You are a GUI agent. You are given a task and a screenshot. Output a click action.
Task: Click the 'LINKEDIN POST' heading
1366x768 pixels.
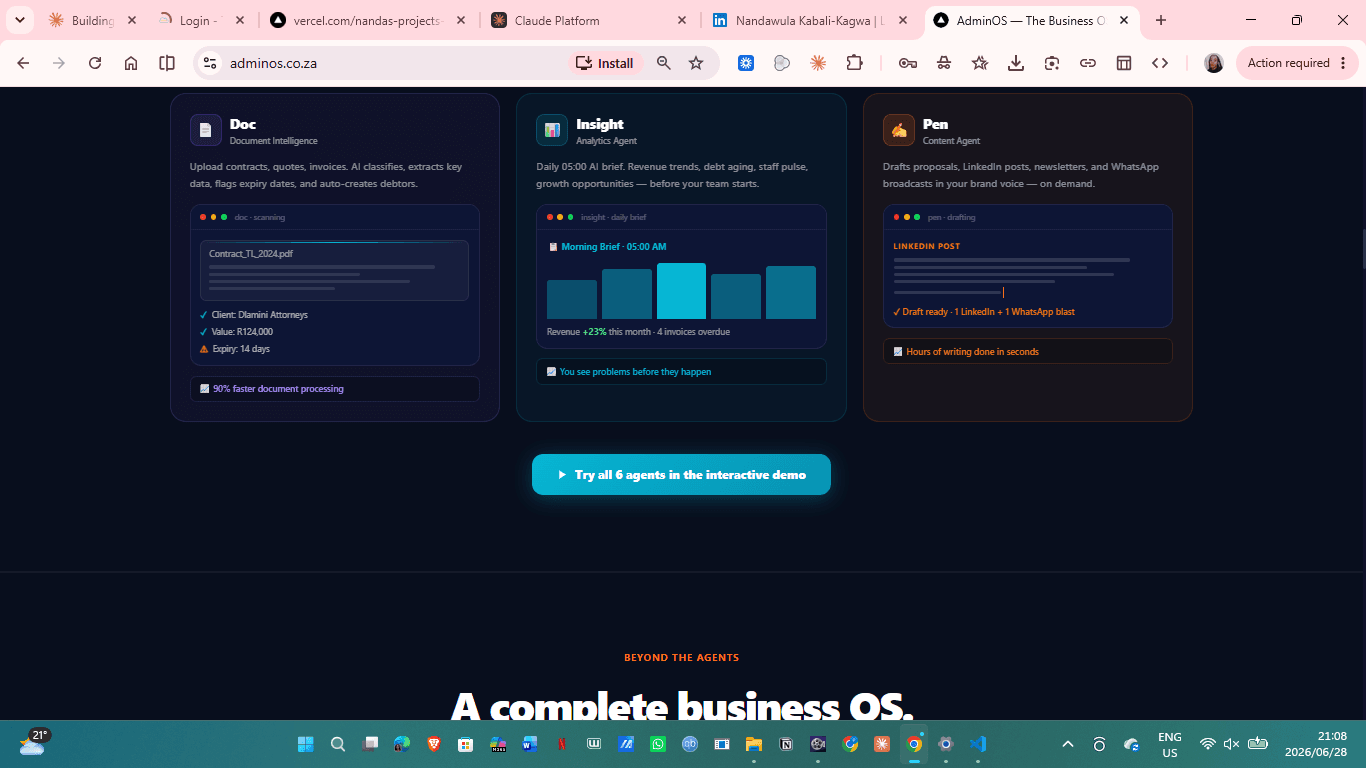926,246
